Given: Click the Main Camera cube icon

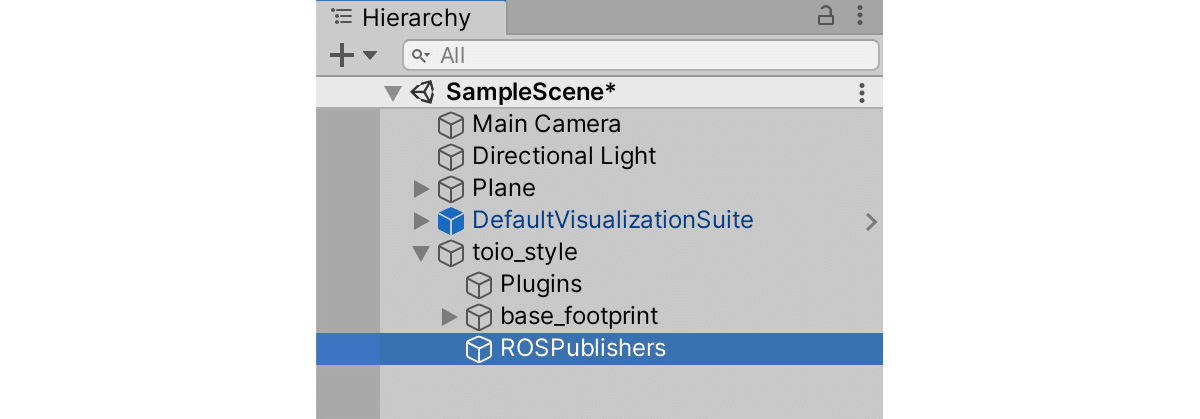Looking at the screenshot, I should (452, 125).
